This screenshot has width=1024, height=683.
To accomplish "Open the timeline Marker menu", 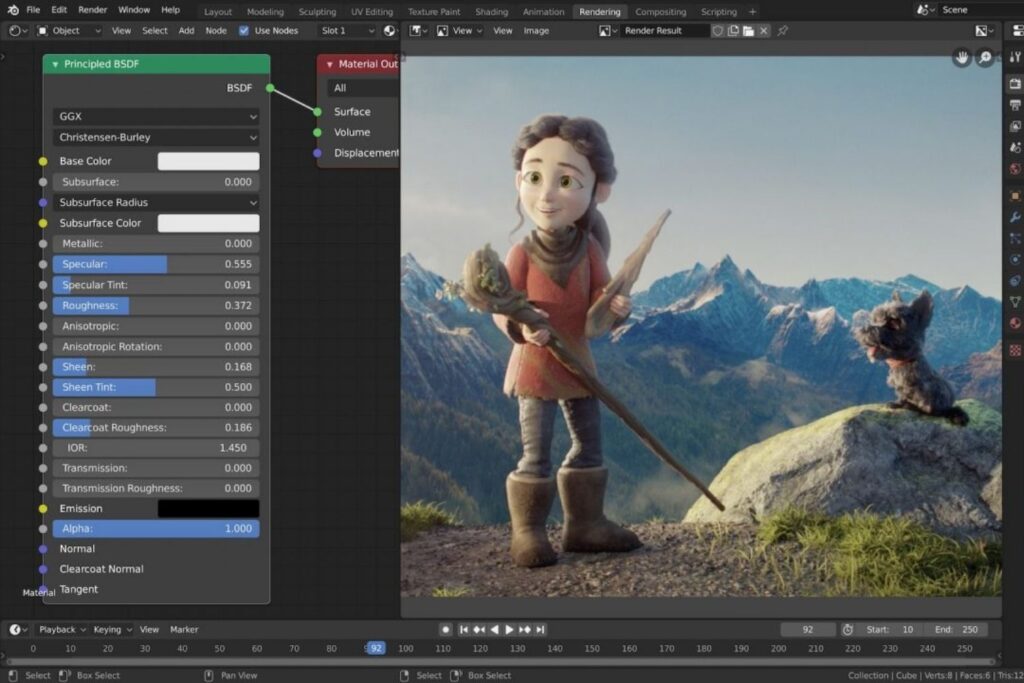I will pos(184,629).
